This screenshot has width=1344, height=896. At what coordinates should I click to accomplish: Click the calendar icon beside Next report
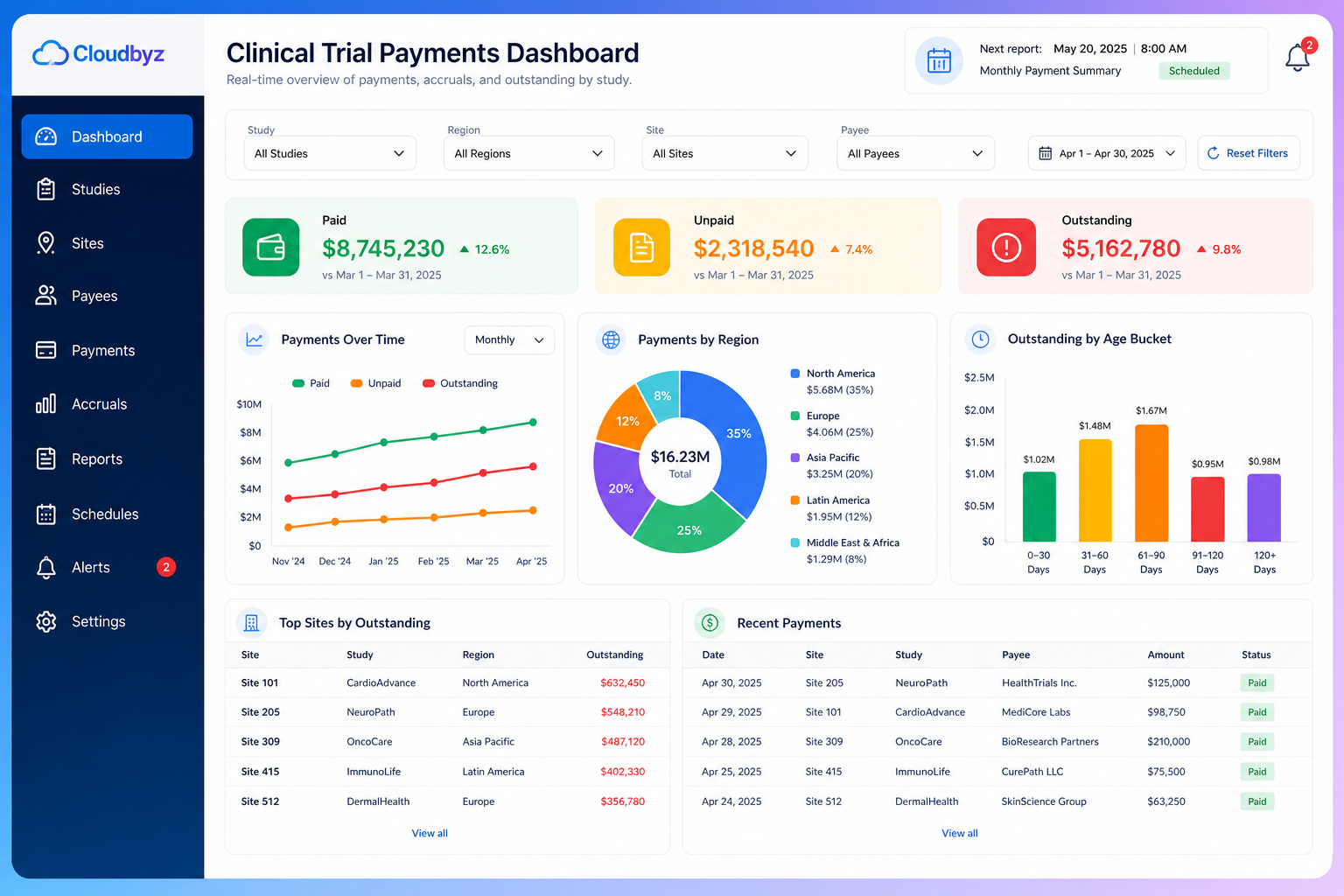tap(939, 60)
